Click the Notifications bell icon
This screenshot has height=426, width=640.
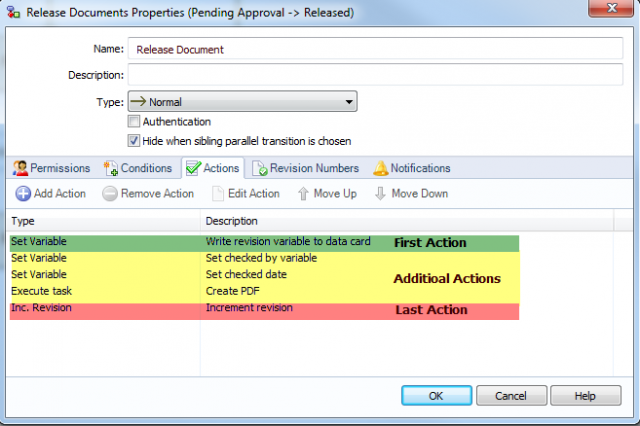pyautogui.click(x=380, y=168)
